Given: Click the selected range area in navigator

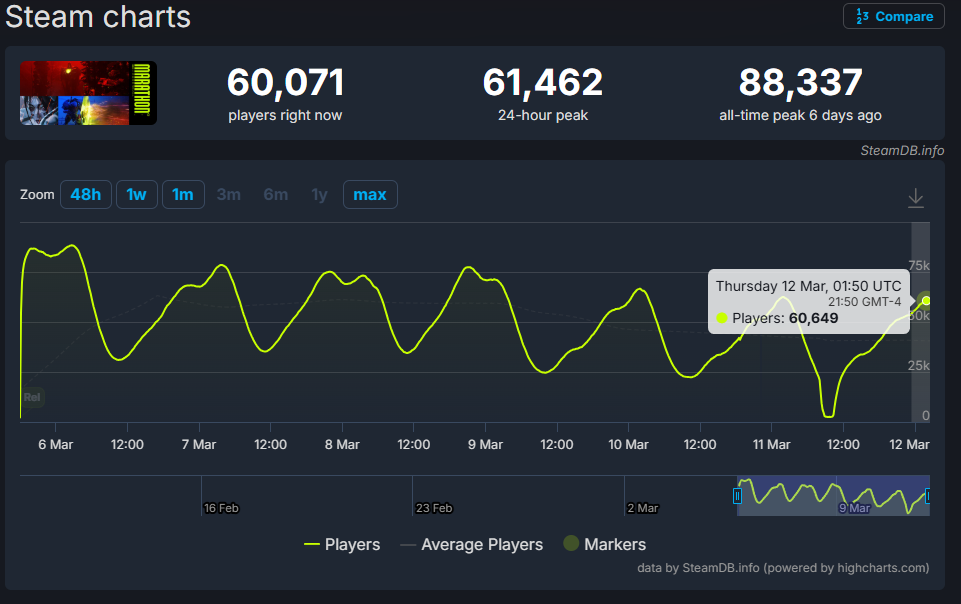Looking at the screenshot, I should tap(833, 496).
